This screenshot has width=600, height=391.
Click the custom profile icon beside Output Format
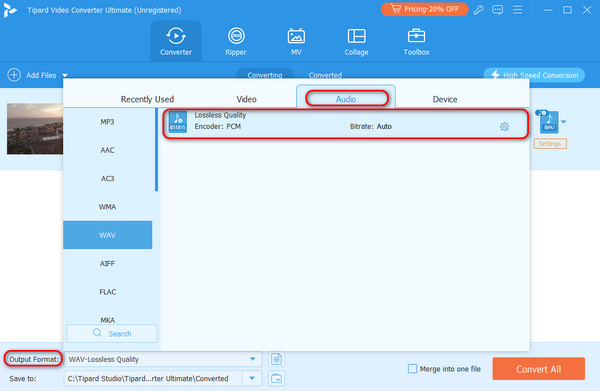pos(276,359)
